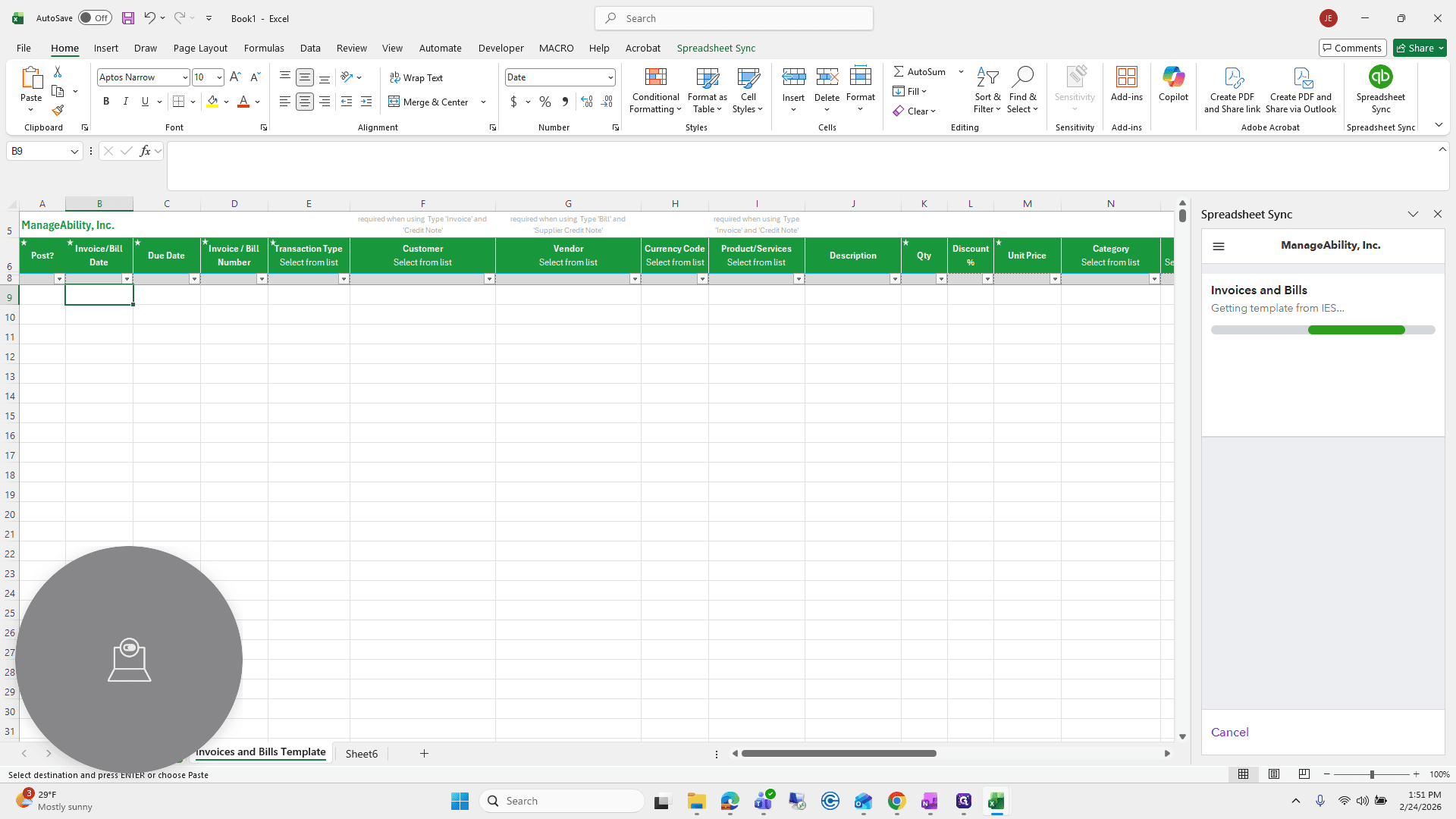Open the Comments button
This screenshot has height=819, width=1456.
[1352, 48]
